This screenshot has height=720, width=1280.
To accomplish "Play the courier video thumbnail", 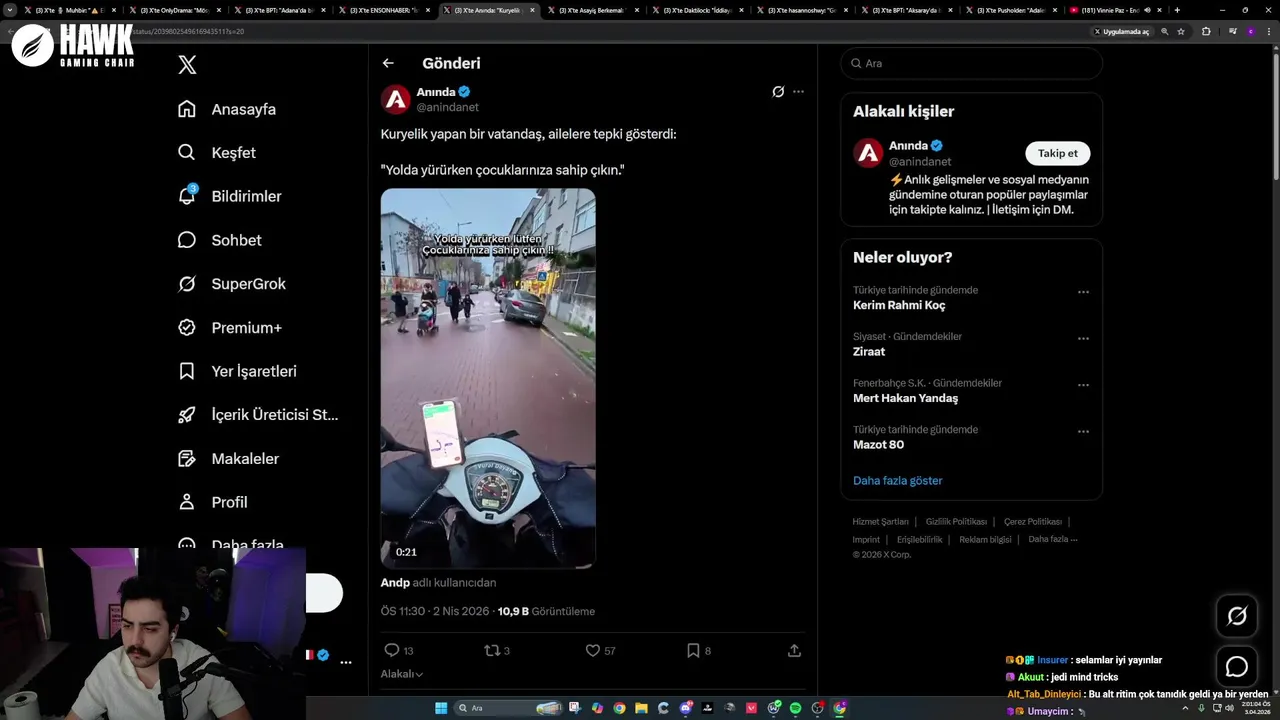I will click(x=488, y=378).
